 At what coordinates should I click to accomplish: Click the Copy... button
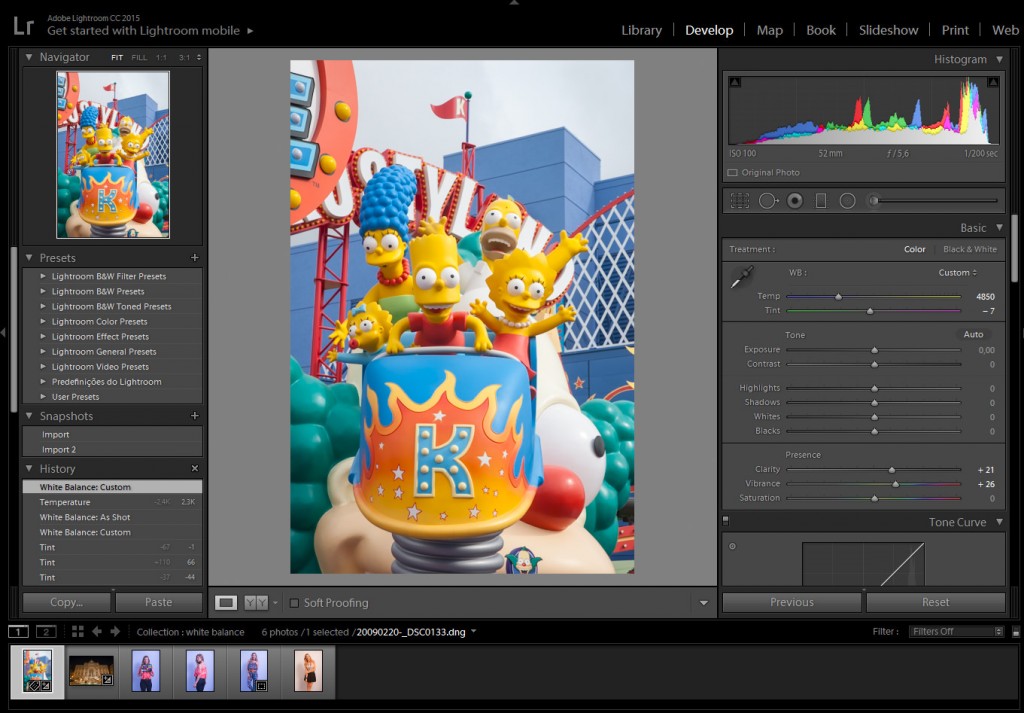67,603
